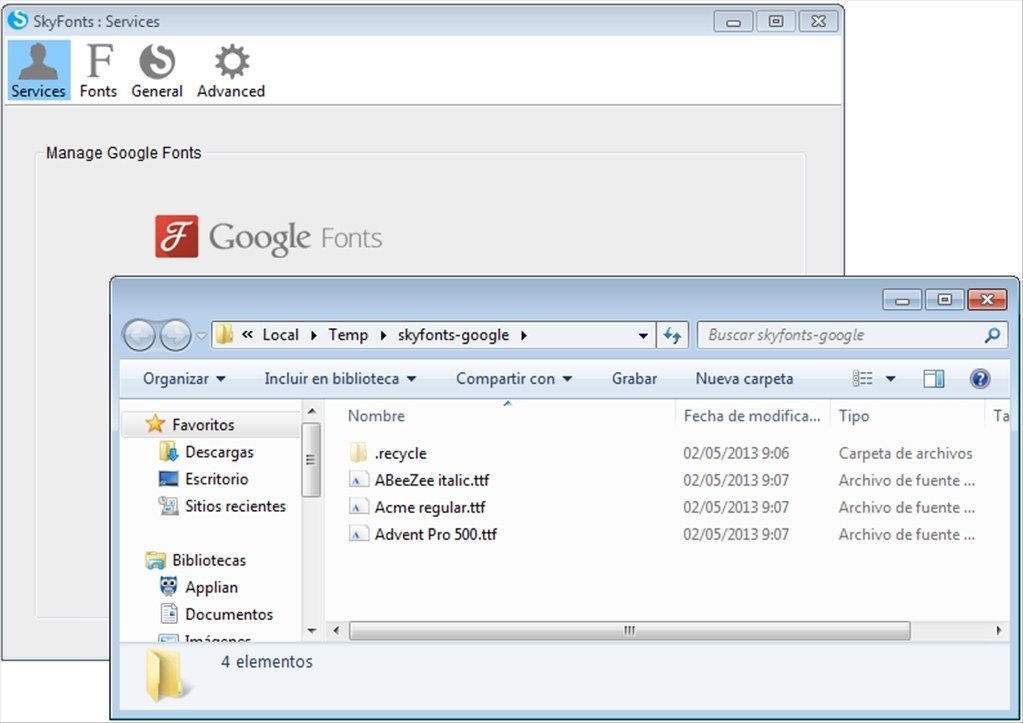
Task: Select the .recycle folder
Action: (401, 453)
